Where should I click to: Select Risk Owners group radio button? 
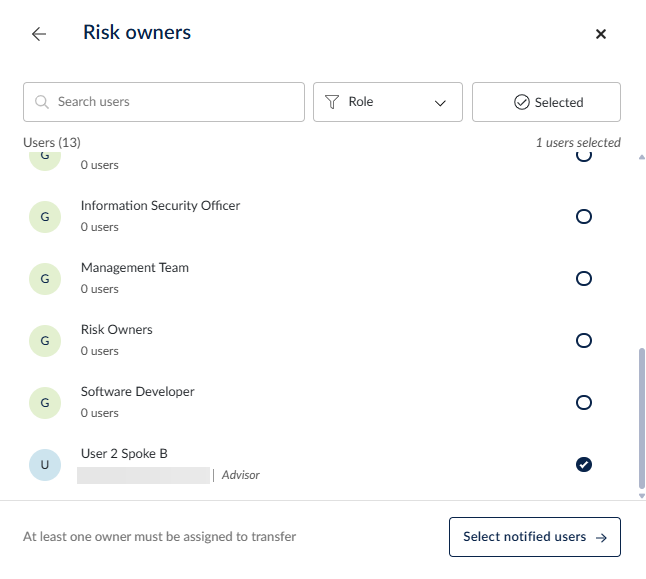click(584, 340)
